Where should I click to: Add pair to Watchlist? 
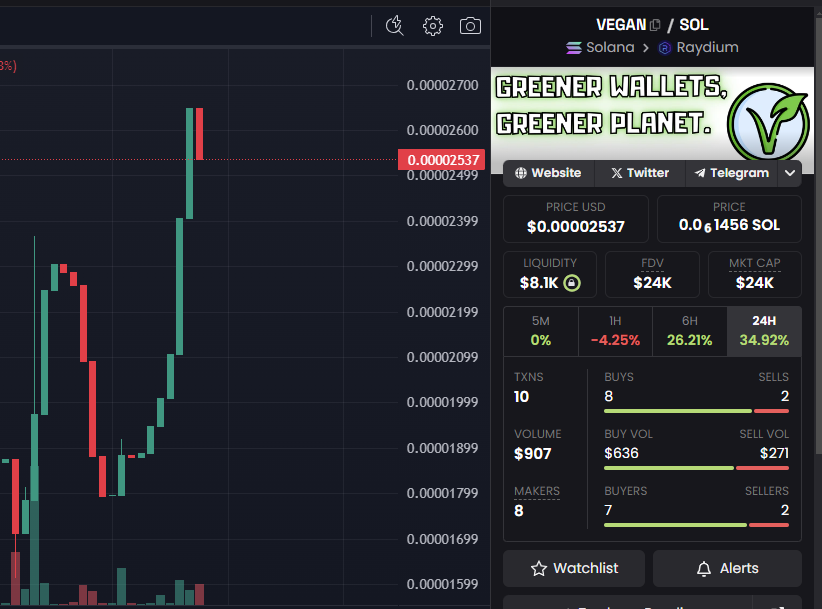point(574,568)
